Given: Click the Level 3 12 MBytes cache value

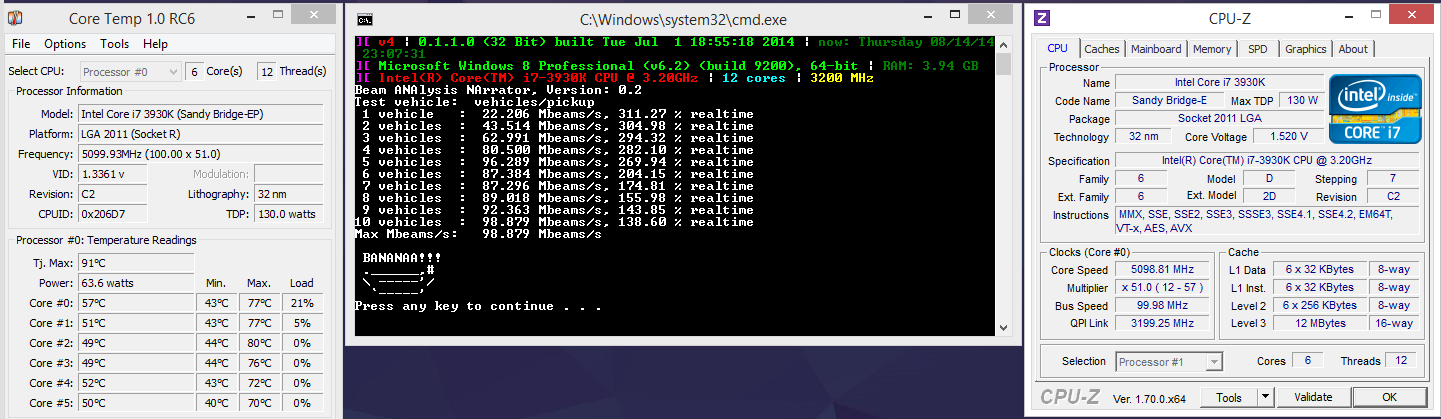Looking at the screenshot, I should (x=1320, y=323).
